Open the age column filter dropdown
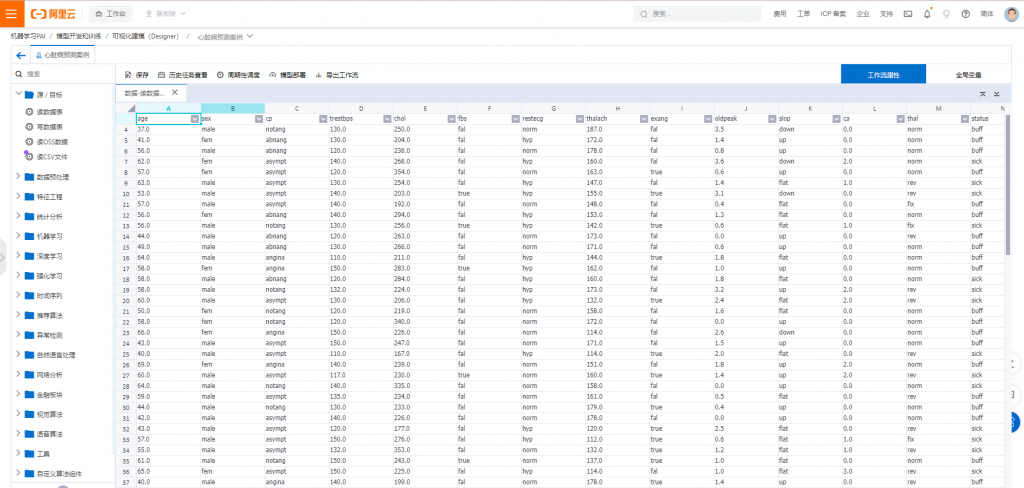The image size is (1024, 488). tap(195, 120)
